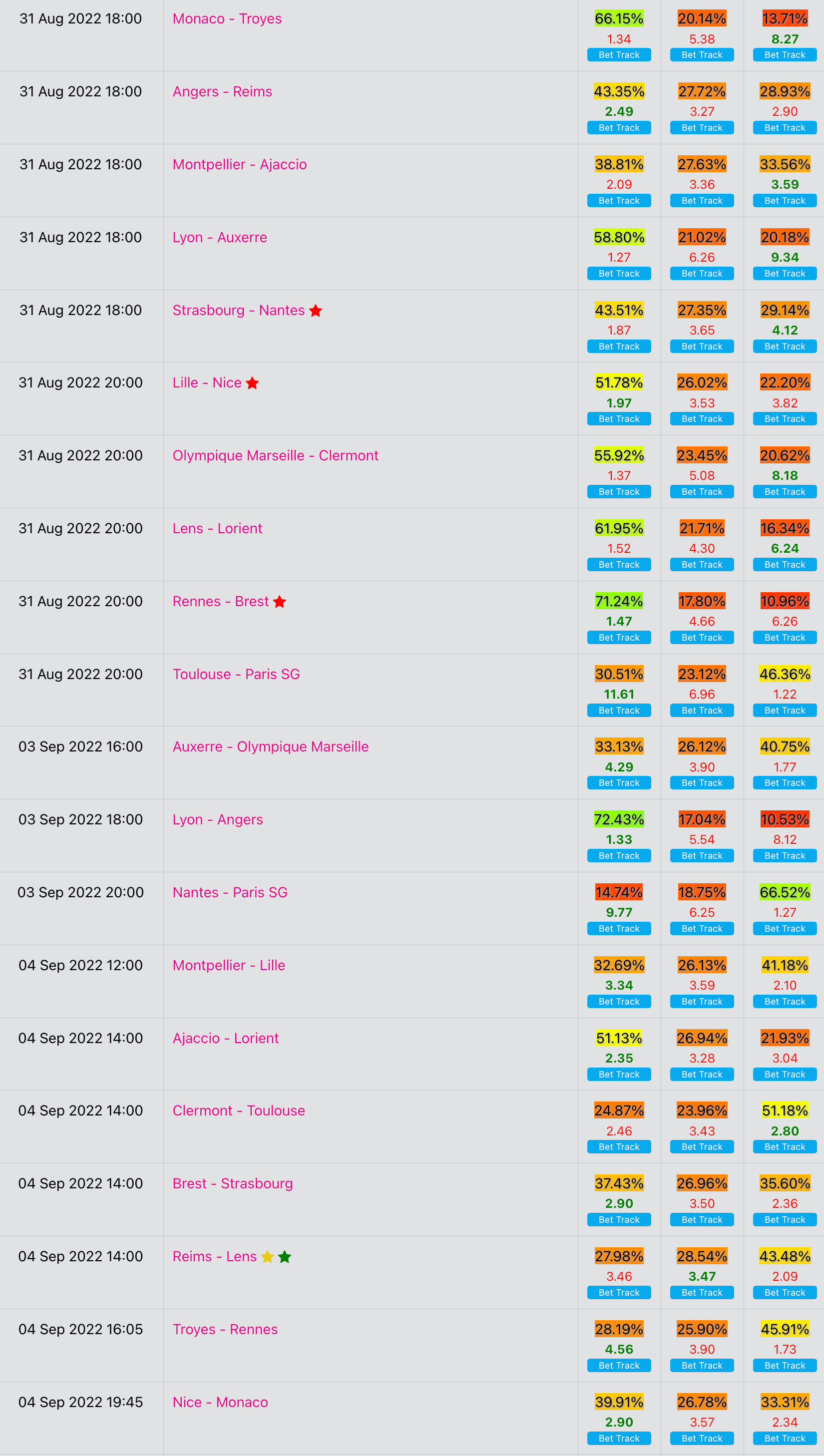Click Bet Track under Reims - Lens draw 3.47
This screenshot has width=824, height=1456.
pyautogui.click(x=702, y=1293)
